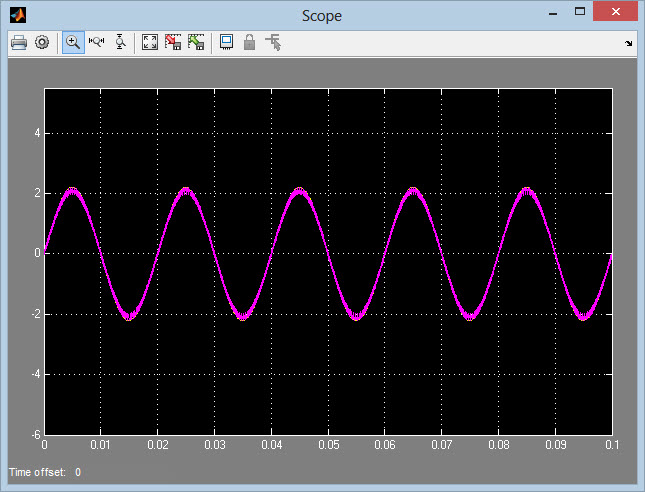This screenshot has height=492, width=645.
Task: Click the lock axes selection icon
Action: click(x=249, y=42)
